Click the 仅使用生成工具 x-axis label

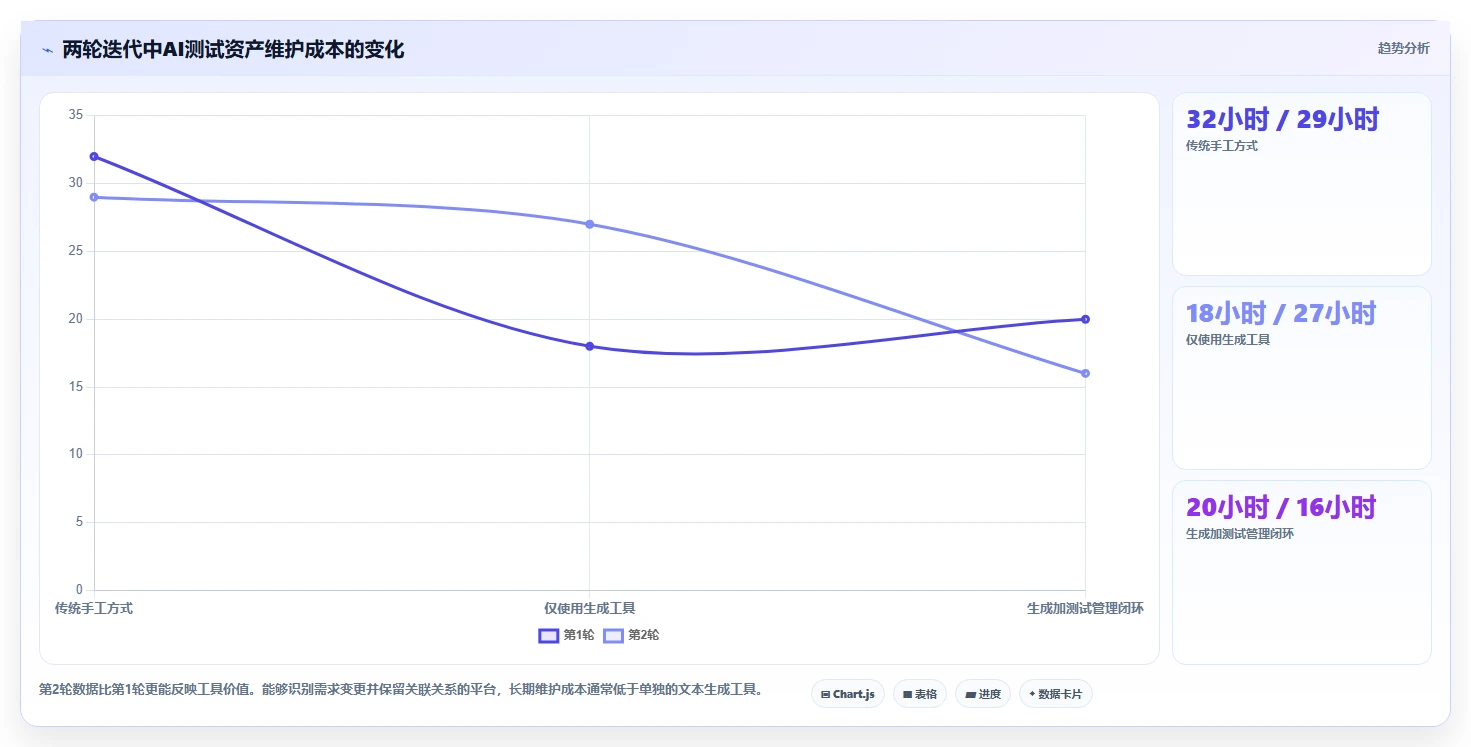(x=589, y=608)
